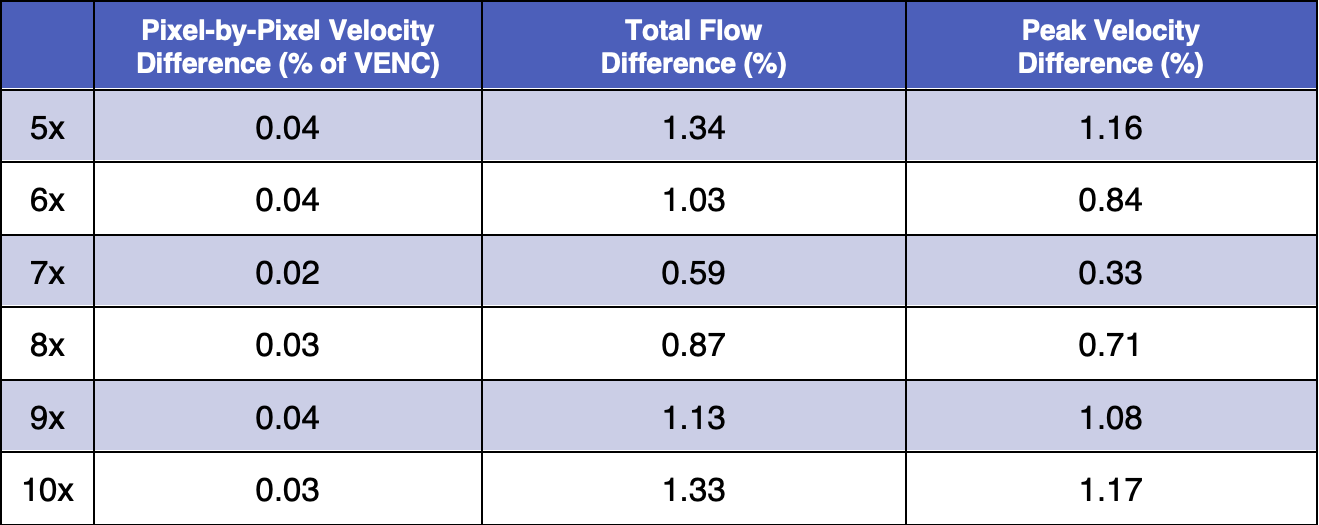1319x525 pixels.
Task: Select the 0.02 cell in 7x row
Action: (x=288, y=272)
